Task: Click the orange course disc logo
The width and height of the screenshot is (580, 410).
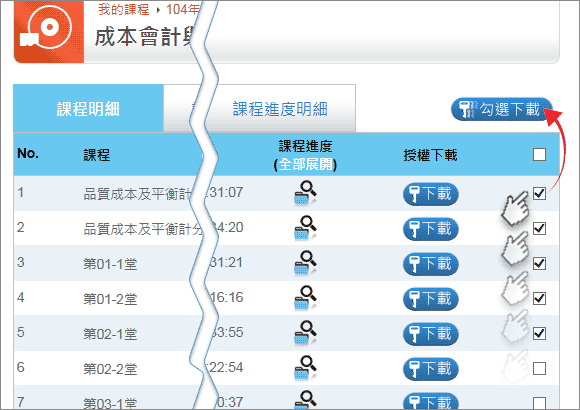Action: pos(49,31)
